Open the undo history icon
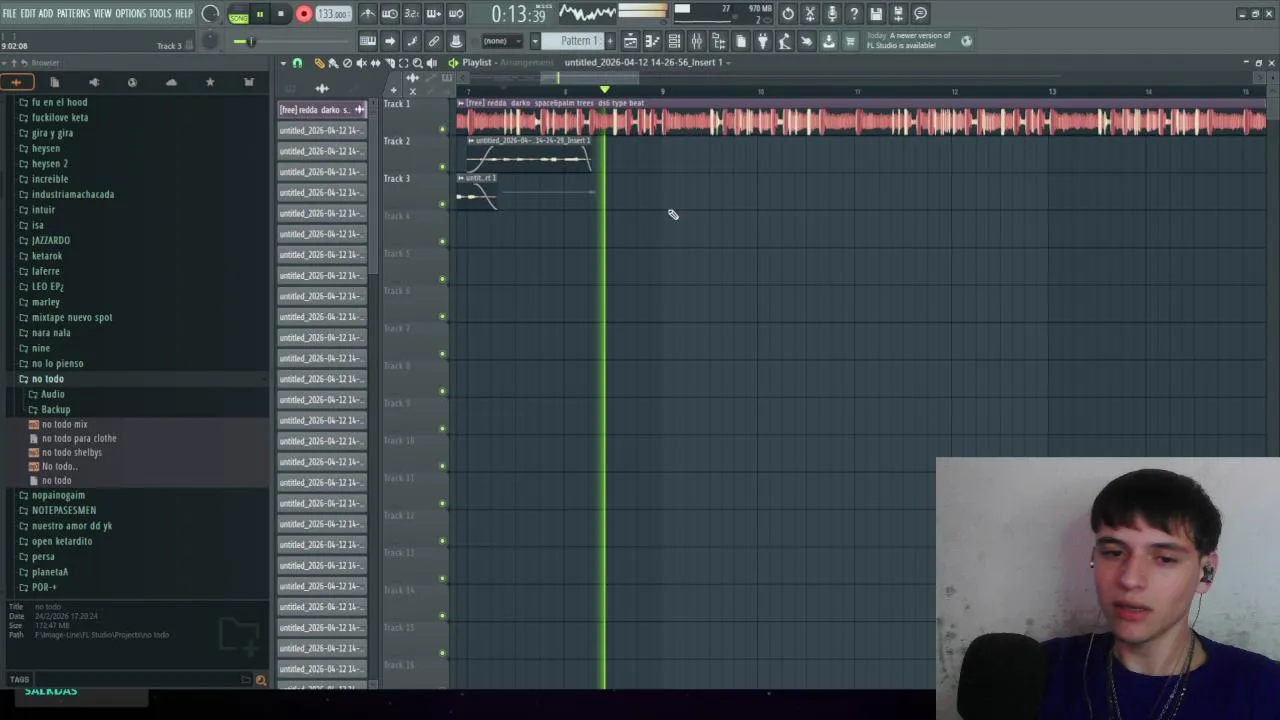1280x720 pixels. pos(788,14)
